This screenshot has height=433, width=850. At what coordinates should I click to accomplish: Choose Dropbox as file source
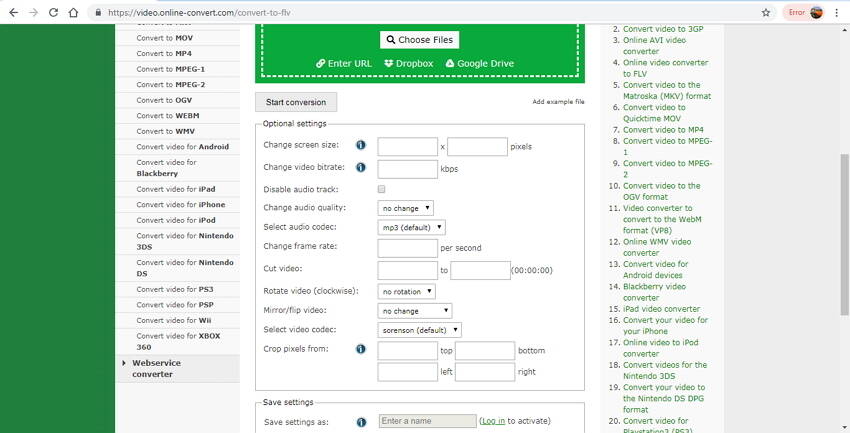(409, 63)
